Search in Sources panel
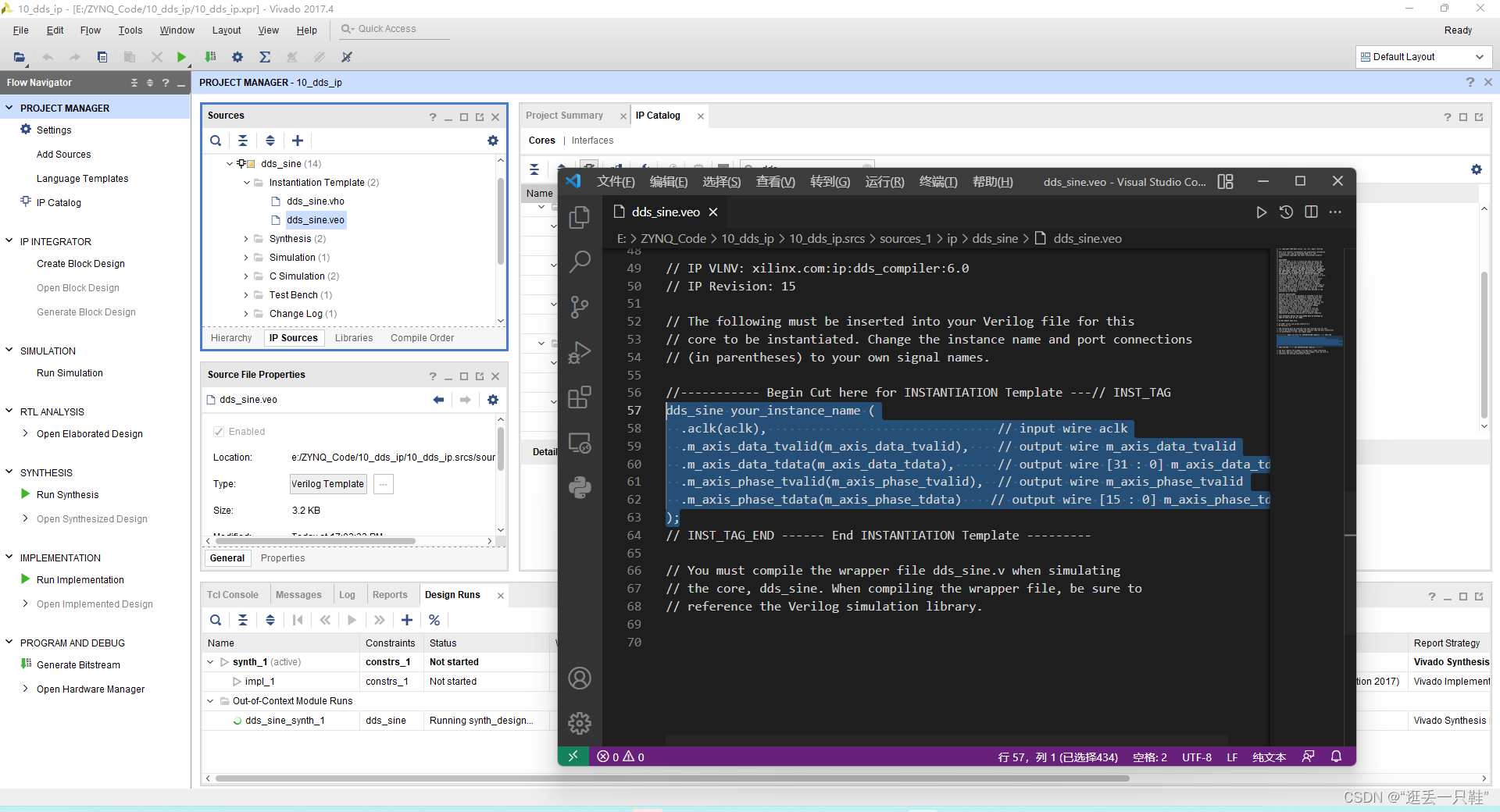Viewport: 1500px width, 812px height. tap(216, 141)
